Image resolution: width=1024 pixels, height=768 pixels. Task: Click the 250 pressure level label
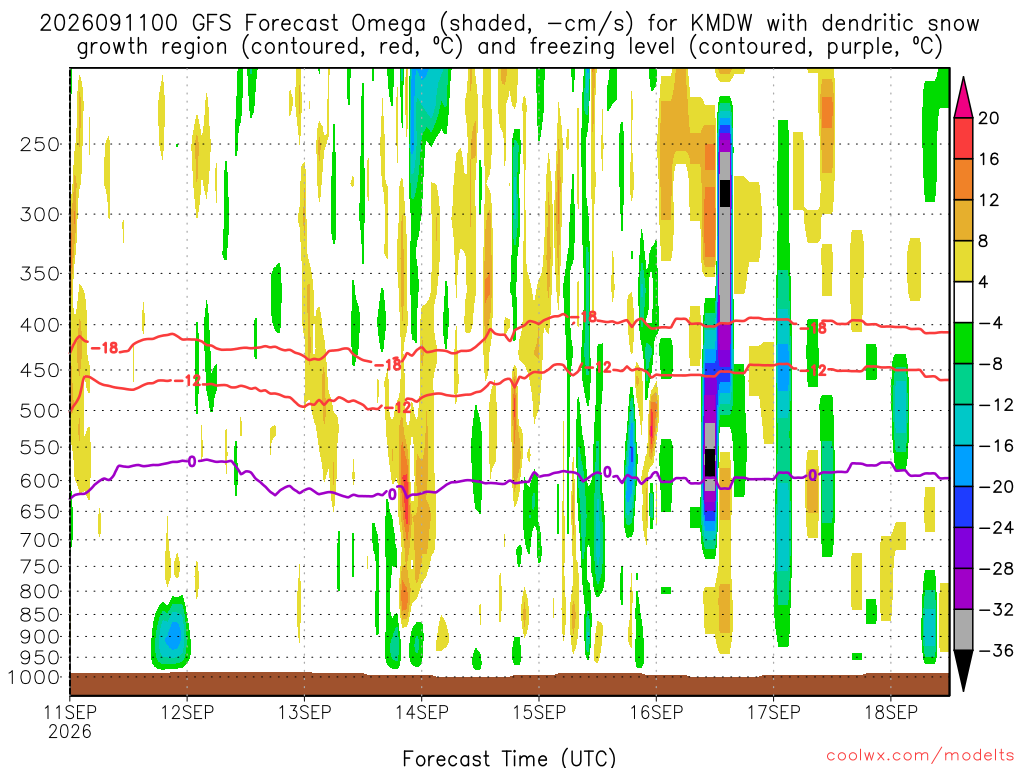(x=39, y=144)
